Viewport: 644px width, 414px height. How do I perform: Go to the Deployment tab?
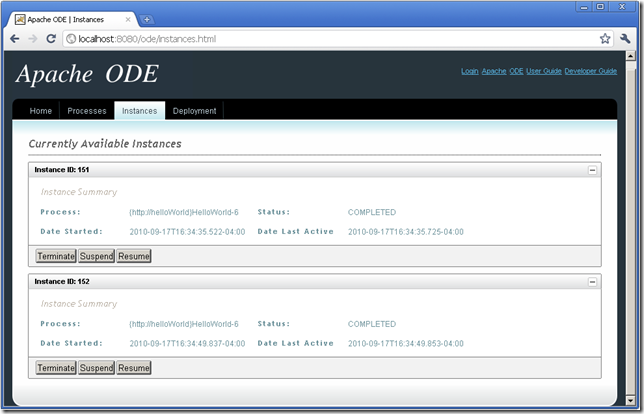tap(194, 111)
